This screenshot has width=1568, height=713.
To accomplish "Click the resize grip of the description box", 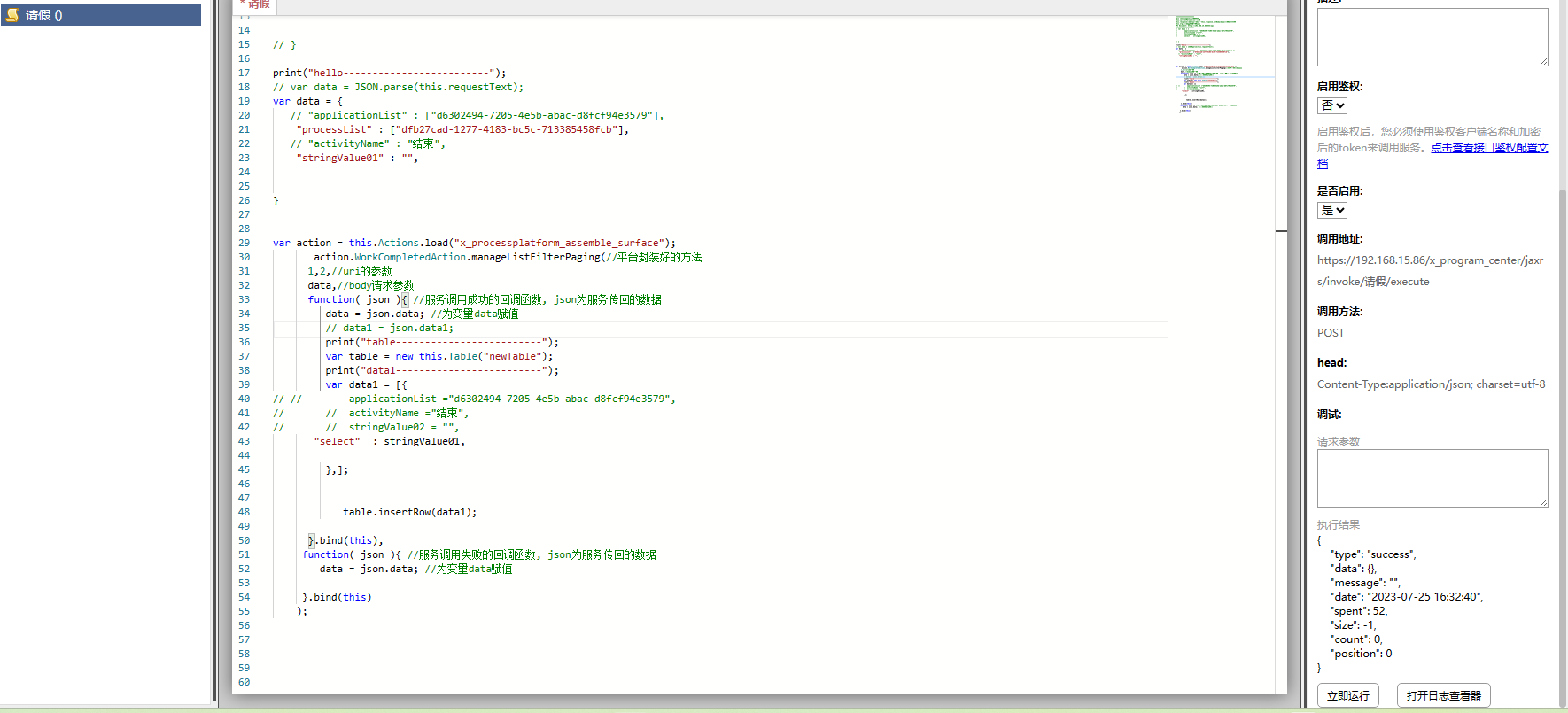I will [x=1543, y=61].
